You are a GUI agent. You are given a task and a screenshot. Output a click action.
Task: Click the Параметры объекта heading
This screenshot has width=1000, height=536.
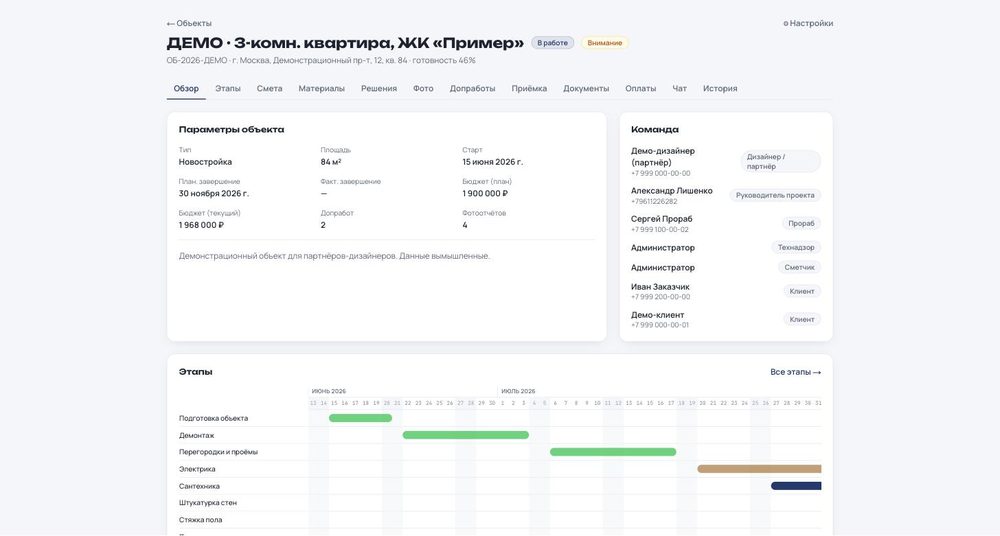(232, 130)
